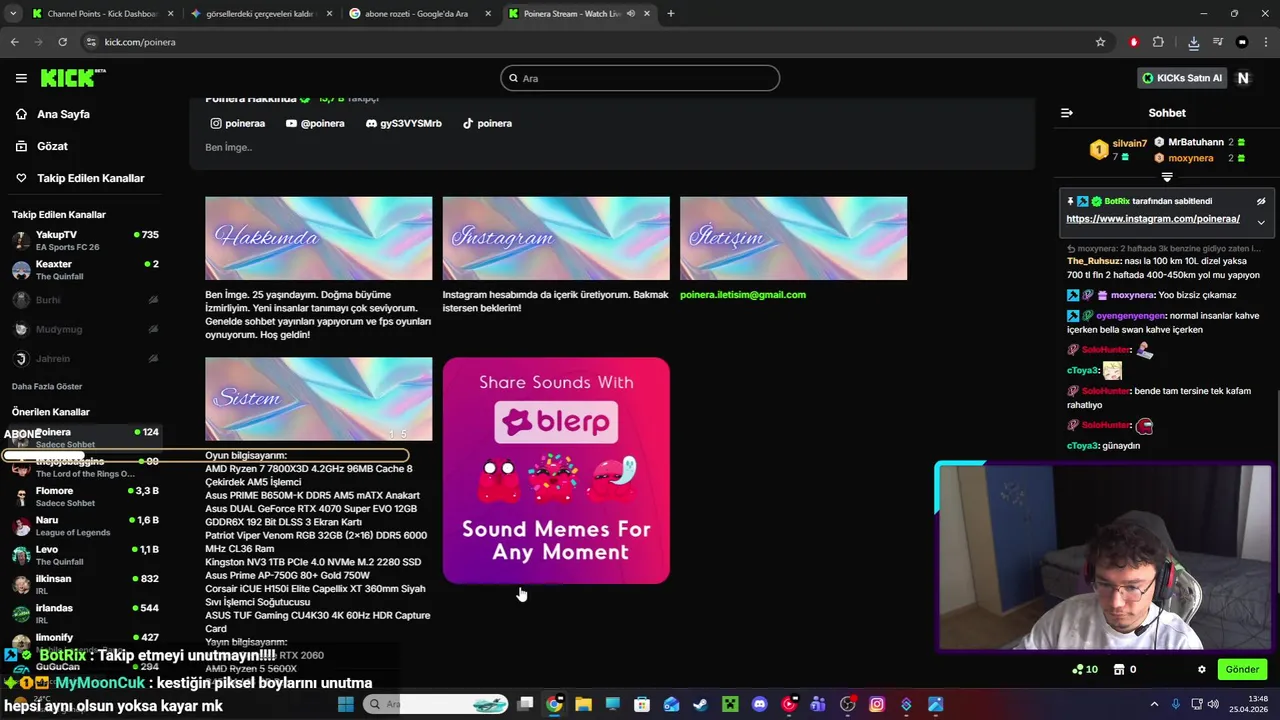This screenshot has height=720, width=1280.
Task: Open YakupTV channel in sidebar
Action: [86, 240]
